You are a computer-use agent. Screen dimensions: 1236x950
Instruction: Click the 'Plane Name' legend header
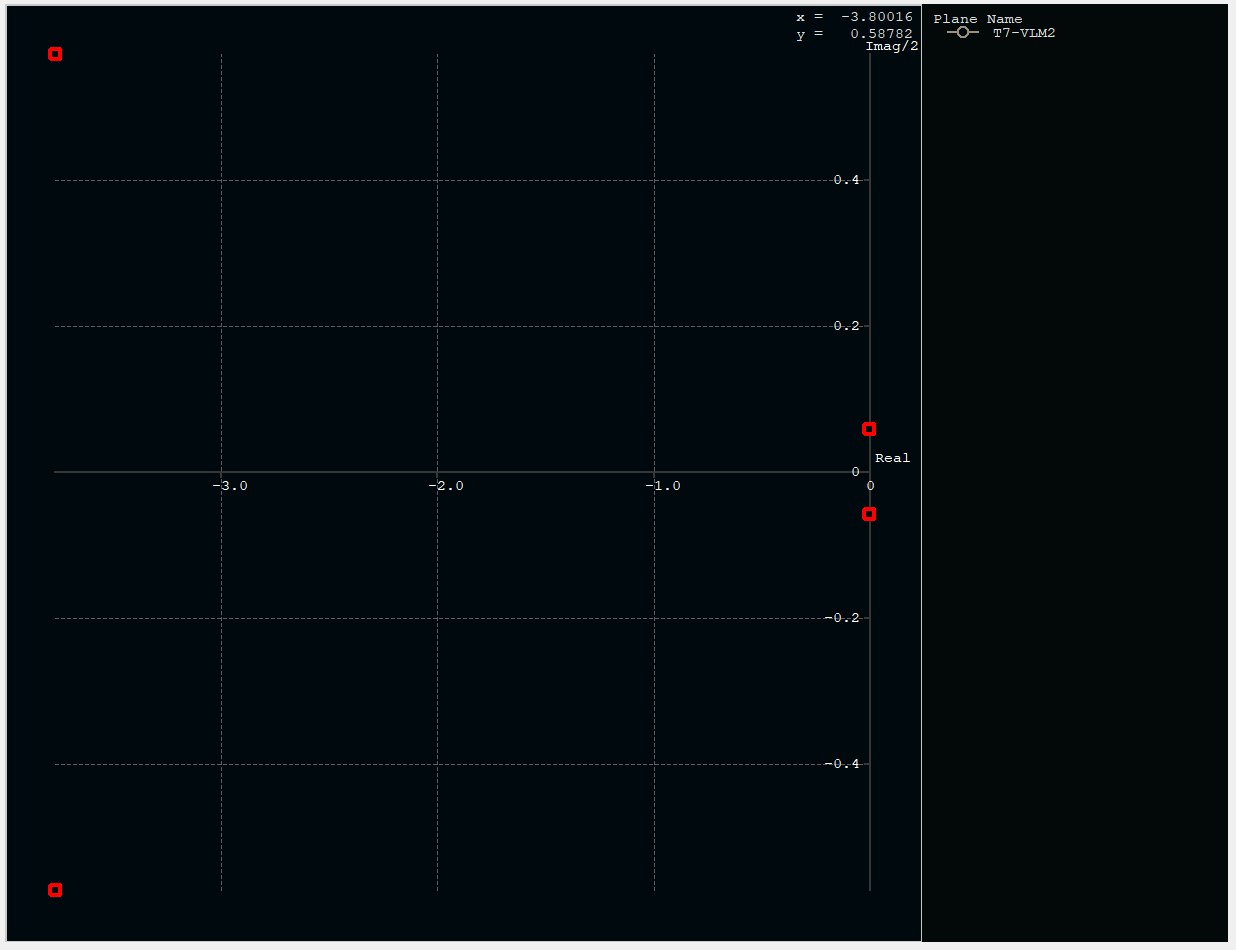978,19
